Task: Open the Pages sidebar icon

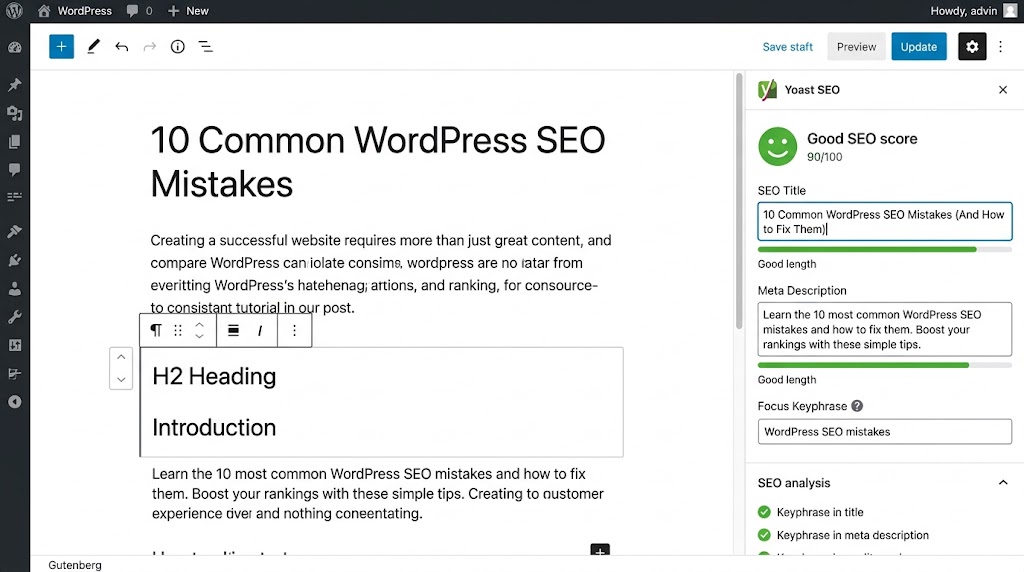Action: pos(14,142)
